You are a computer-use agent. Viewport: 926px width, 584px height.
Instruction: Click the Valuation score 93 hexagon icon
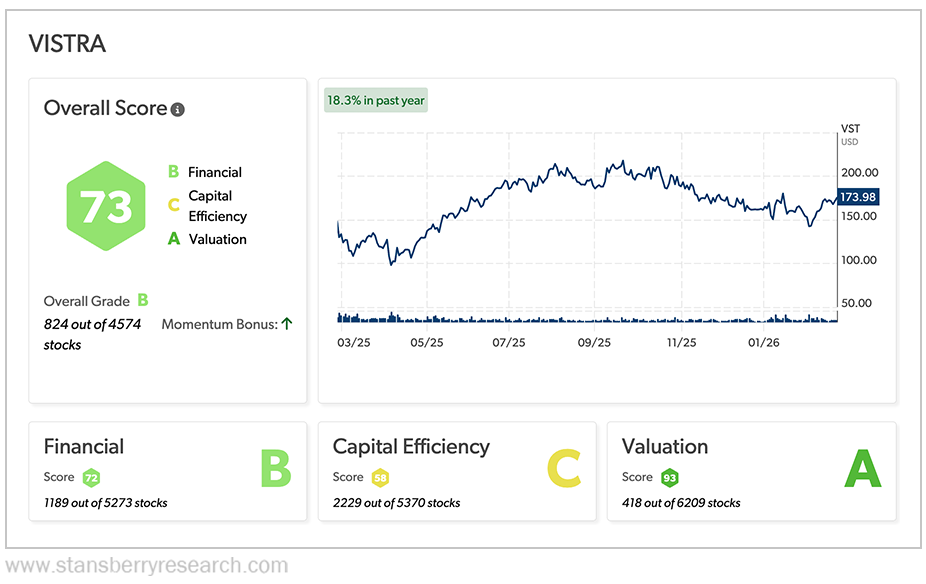point(668,478)
